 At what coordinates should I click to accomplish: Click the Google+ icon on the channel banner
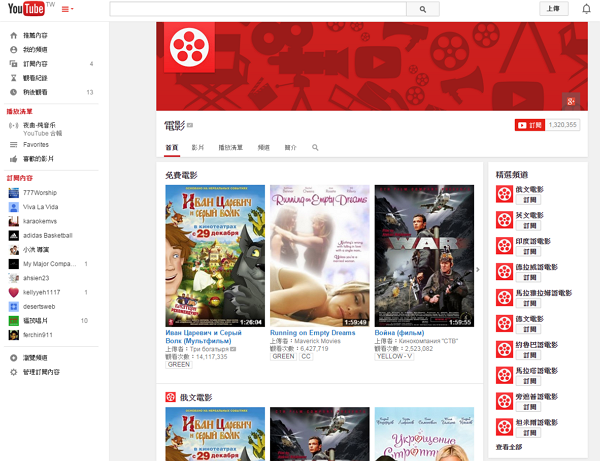click(571, 101)
